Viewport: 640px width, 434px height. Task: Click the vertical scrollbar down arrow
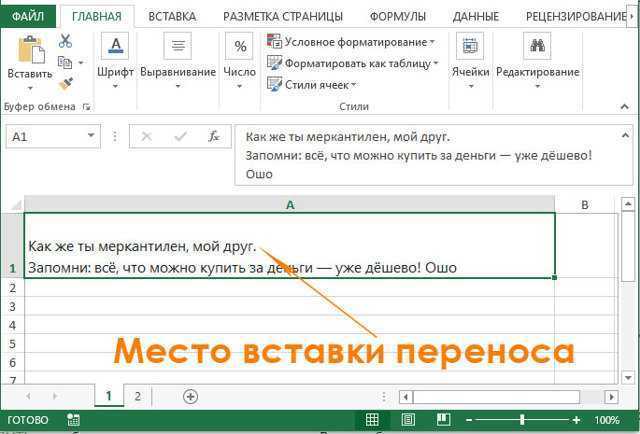[628, 377]
